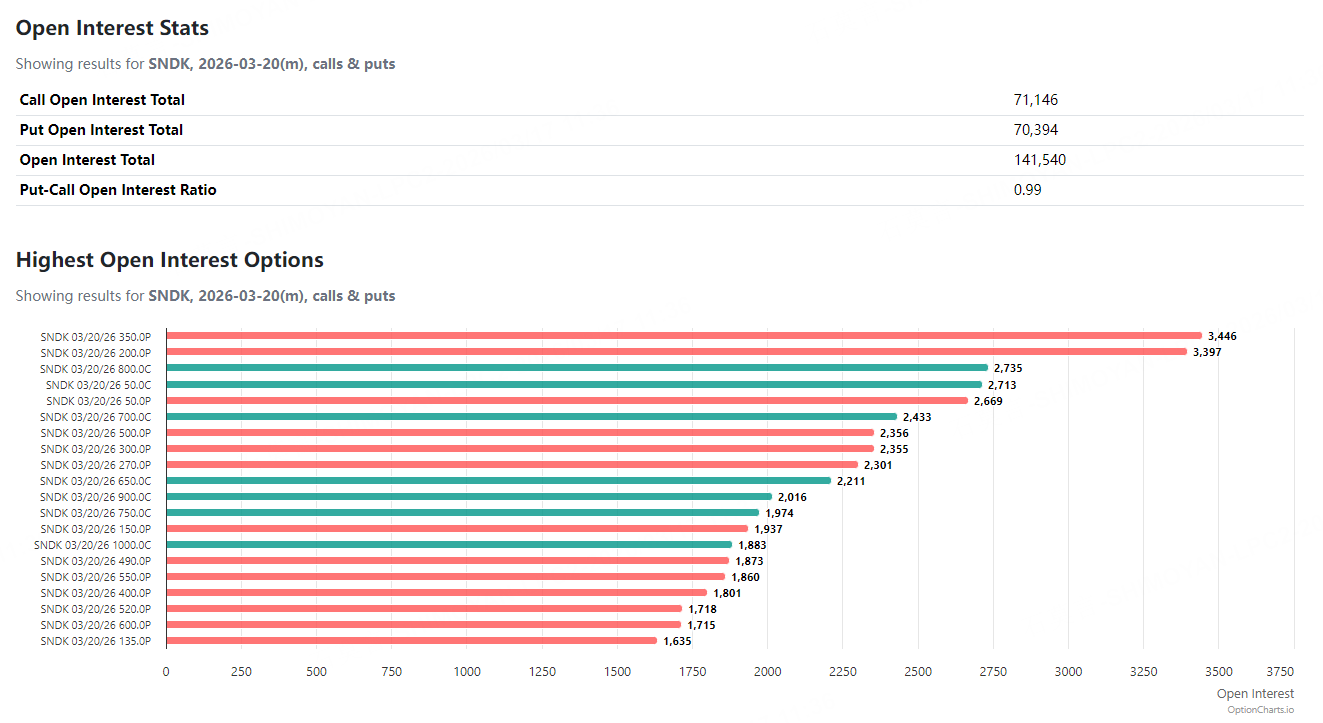Click the SNDK 03/20/26 900.0C axis label
The width and height of the screenshot is (1323, 723).
[96, 497]
